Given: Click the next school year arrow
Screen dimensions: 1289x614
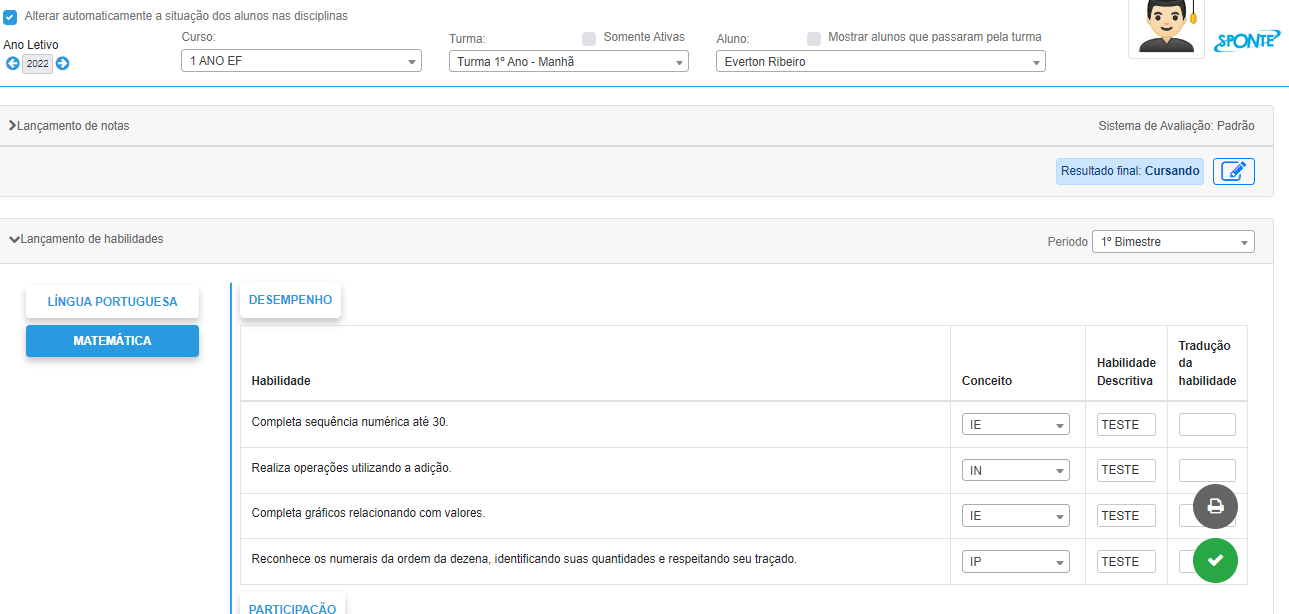Looking at the screenshot, I should coord(62,64).
